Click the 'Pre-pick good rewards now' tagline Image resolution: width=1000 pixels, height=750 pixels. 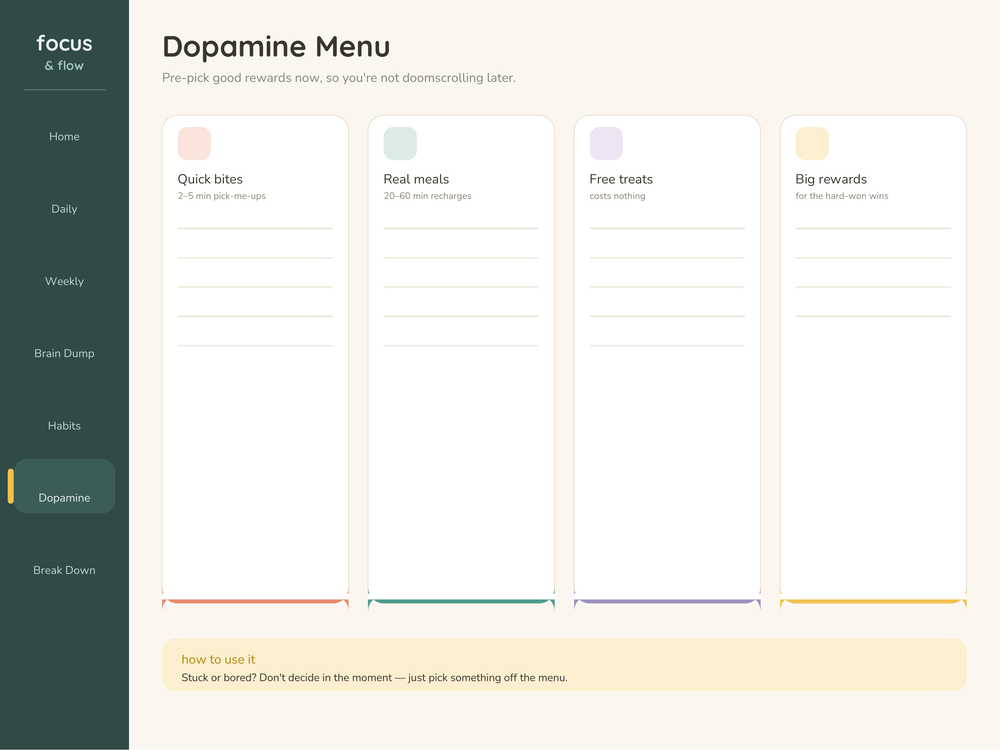[x=339, y=78]
